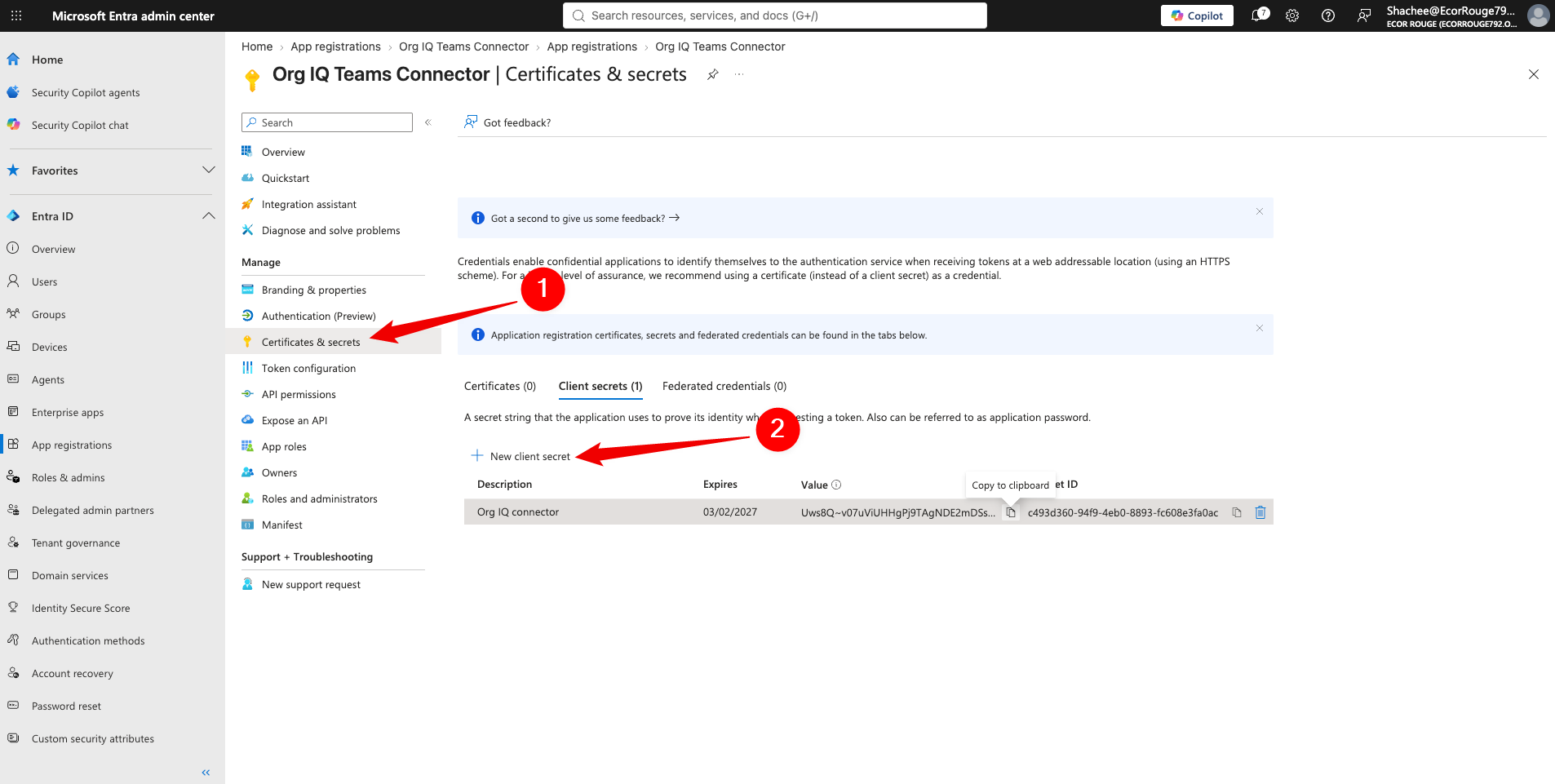Open the help question mark

point(1328,16)
